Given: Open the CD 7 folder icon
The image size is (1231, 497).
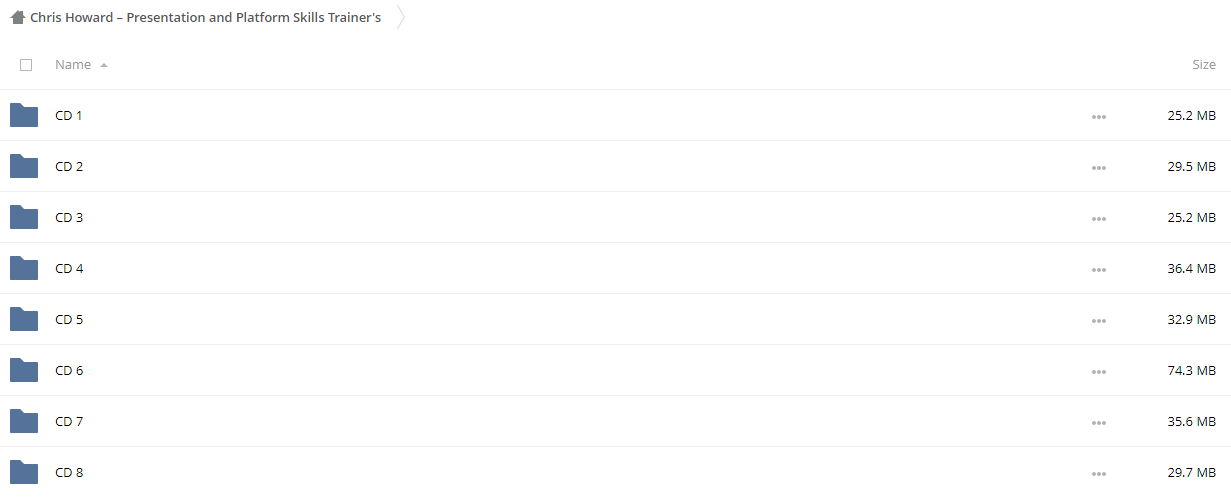Looking at the screenshot, I should [x=24, y=421].
